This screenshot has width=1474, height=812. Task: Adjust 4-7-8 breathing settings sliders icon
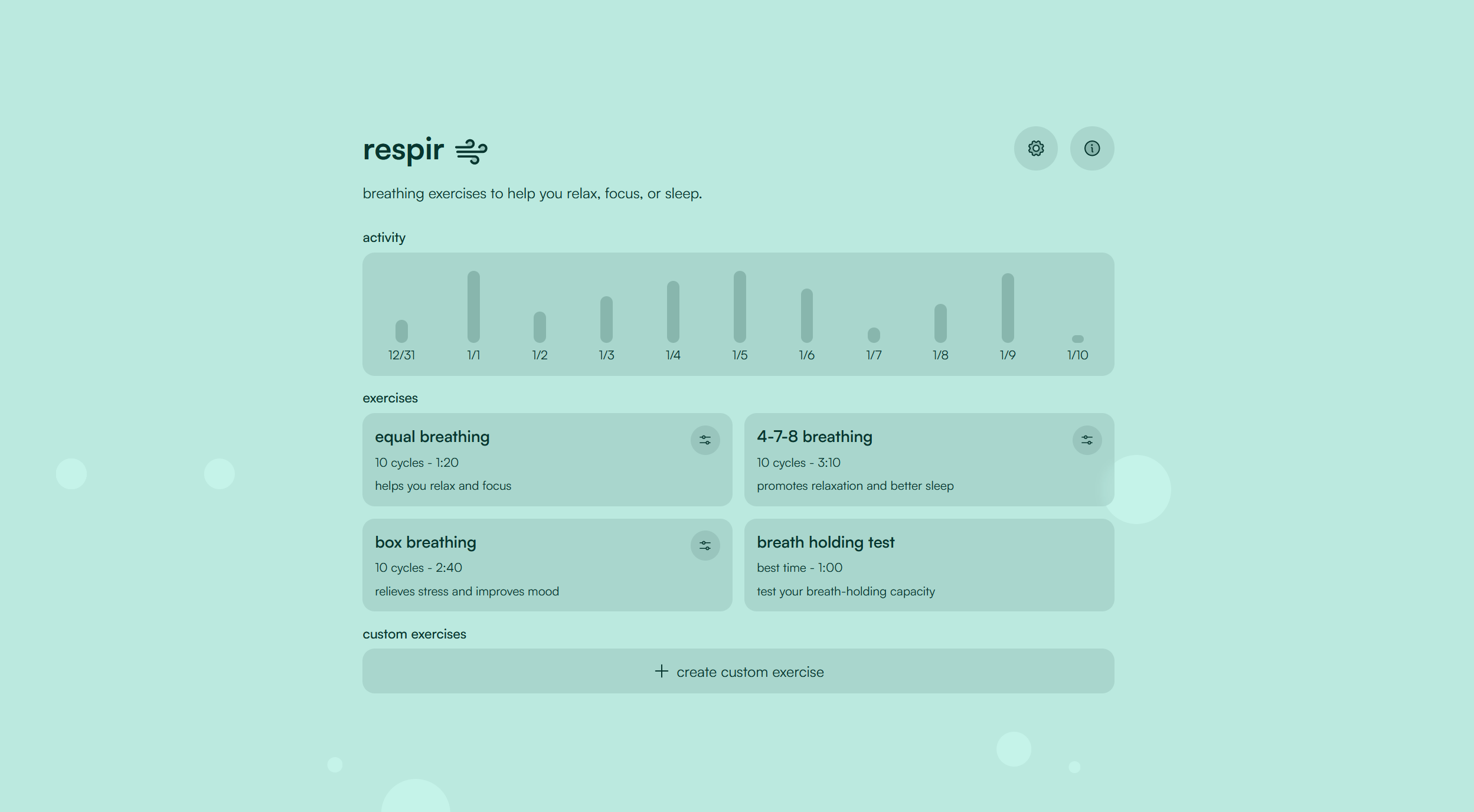[1087, 440]
